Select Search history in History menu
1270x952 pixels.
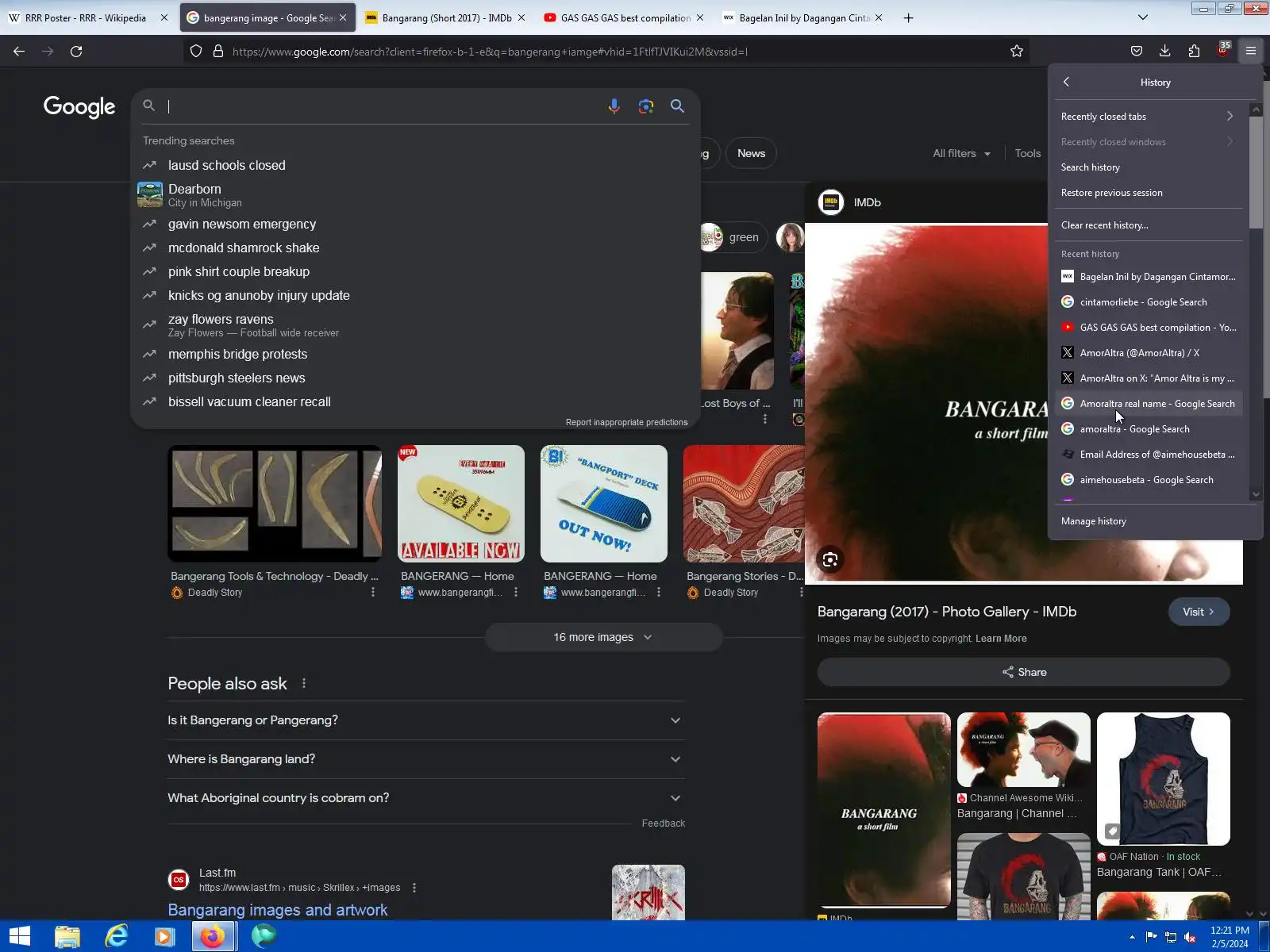coord(1148,167)
